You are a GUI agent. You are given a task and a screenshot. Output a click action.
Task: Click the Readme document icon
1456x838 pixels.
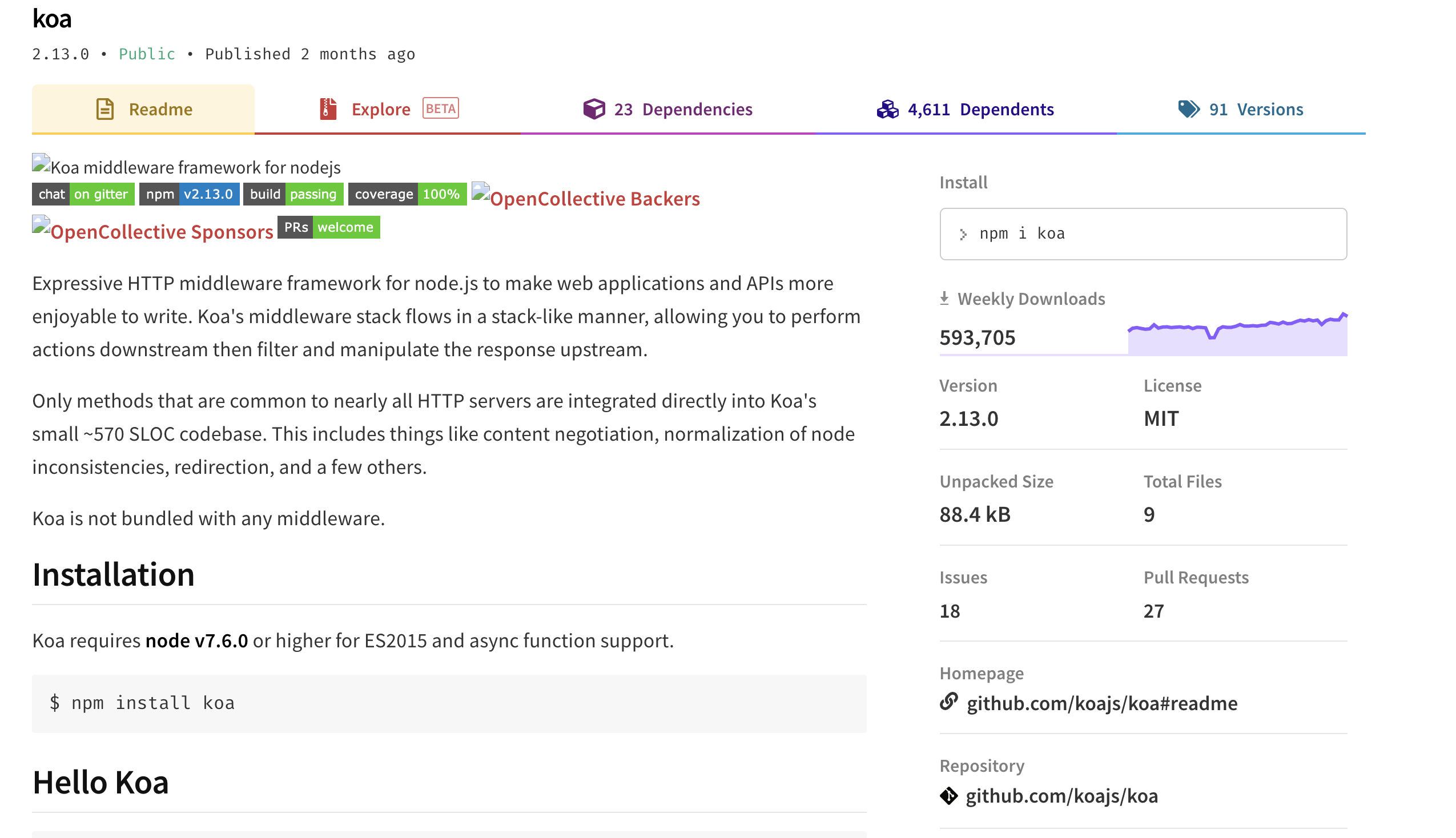tap(104, 109)
